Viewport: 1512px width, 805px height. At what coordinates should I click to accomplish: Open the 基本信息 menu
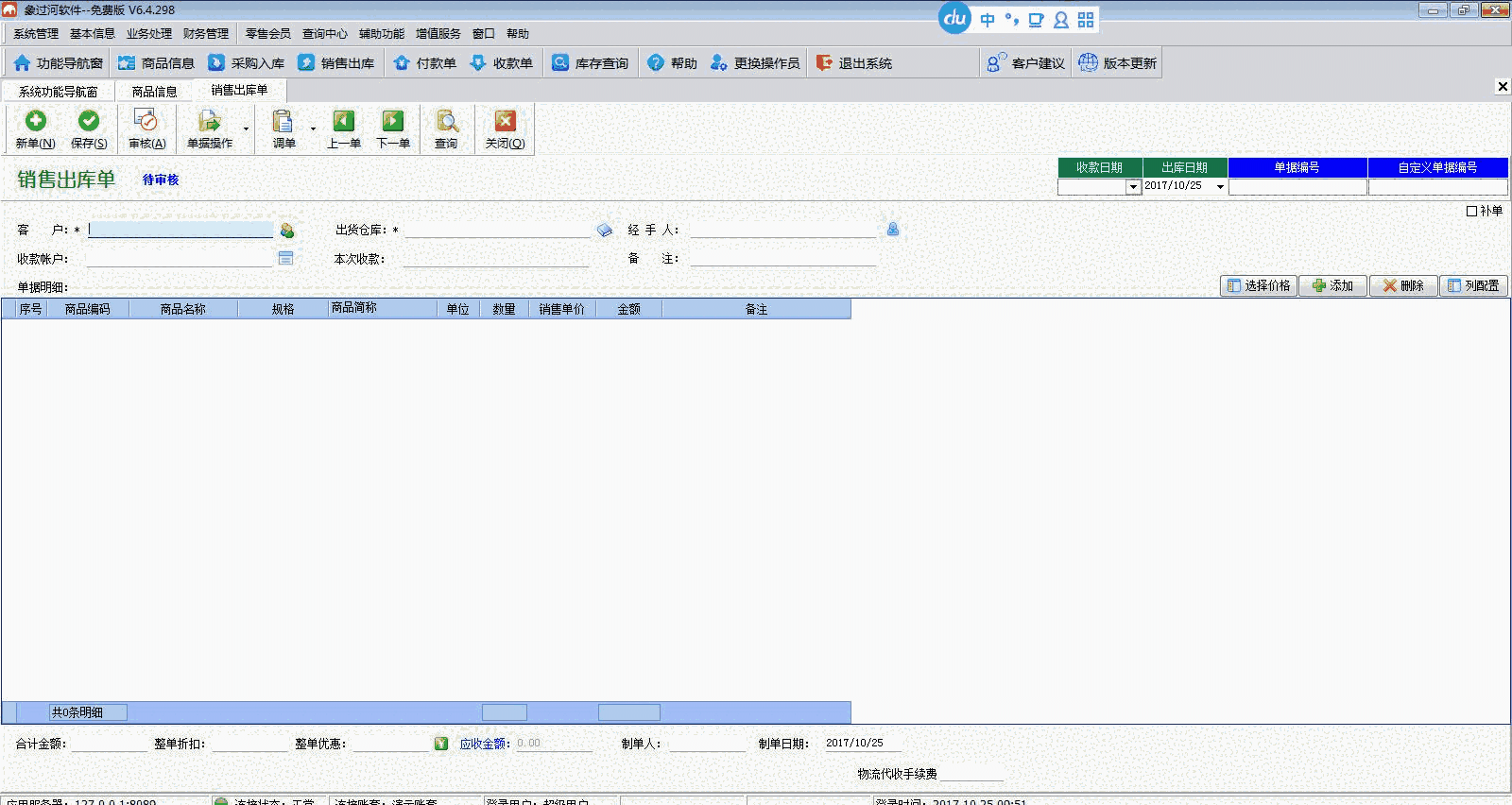93,34
